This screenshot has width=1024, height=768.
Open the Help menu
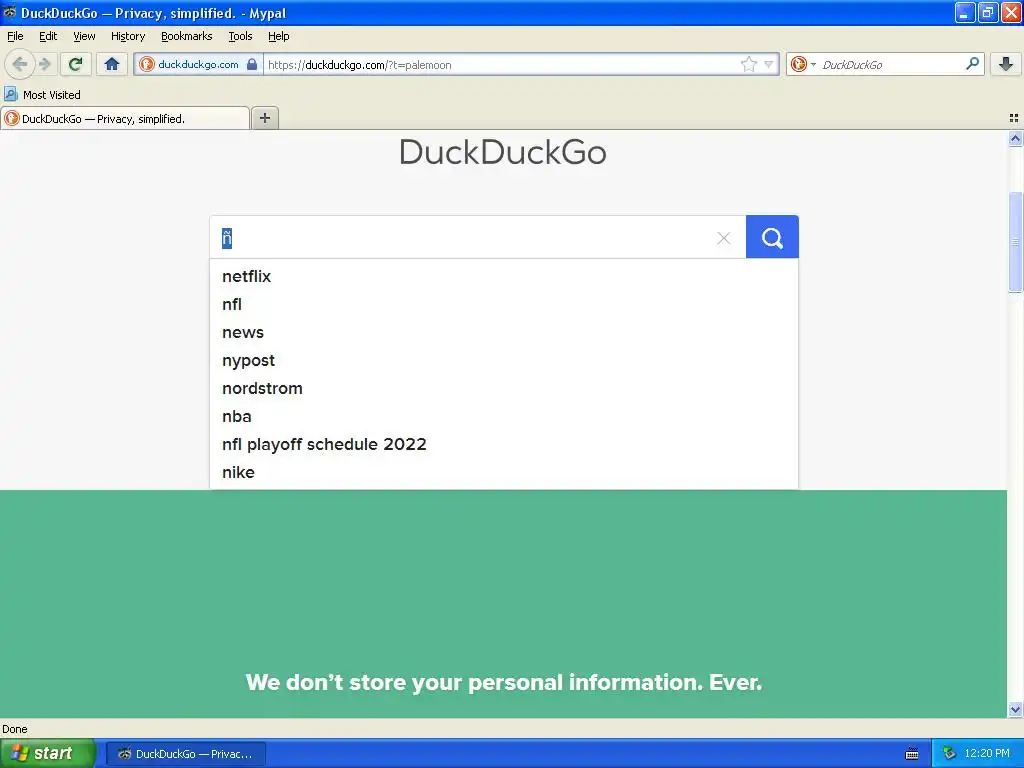(x=279, y=36)
